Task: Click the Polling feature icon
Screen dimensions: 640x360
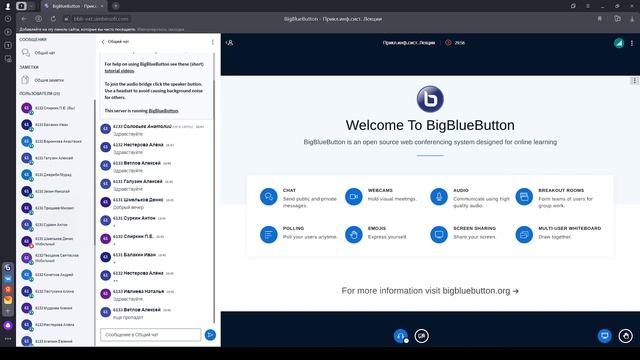Action: click(269, 235)
